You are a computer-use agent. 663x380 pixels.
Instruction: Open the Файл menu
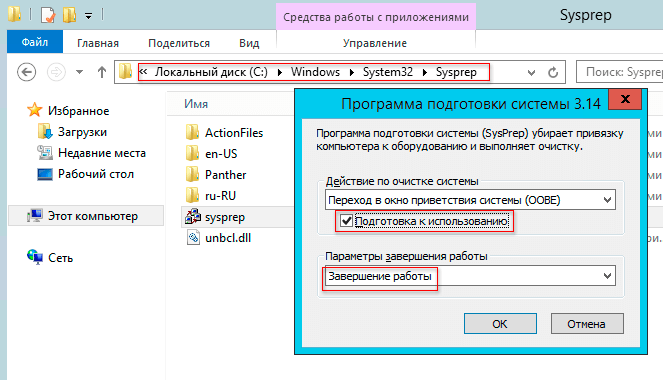(x=35, y=42)
